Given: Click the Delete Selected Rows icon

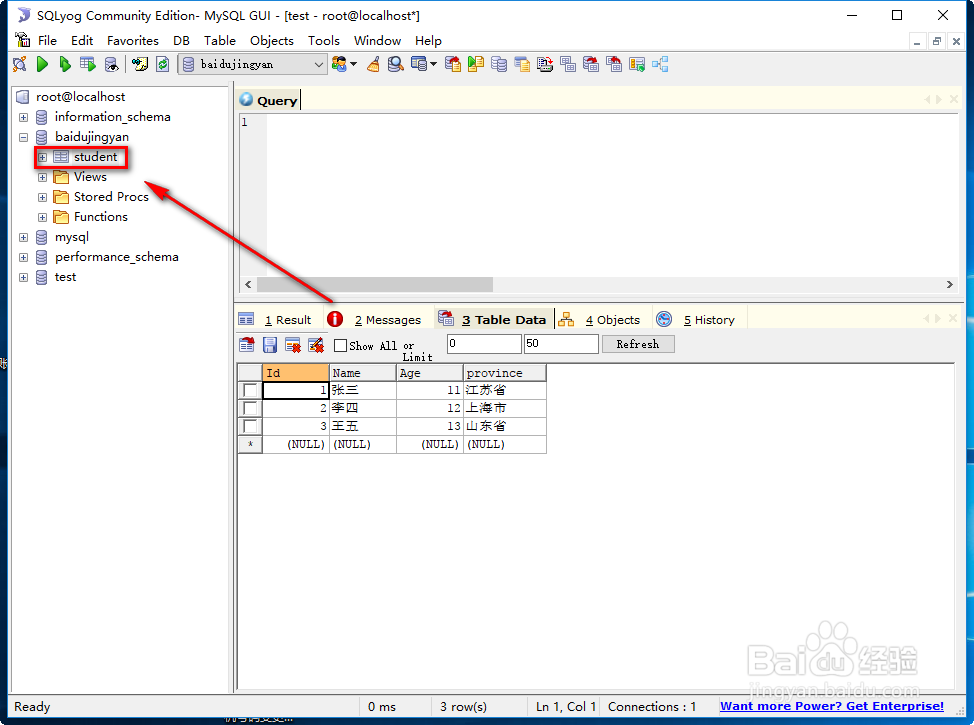Looking at the screenshot, I should [293, 345].
